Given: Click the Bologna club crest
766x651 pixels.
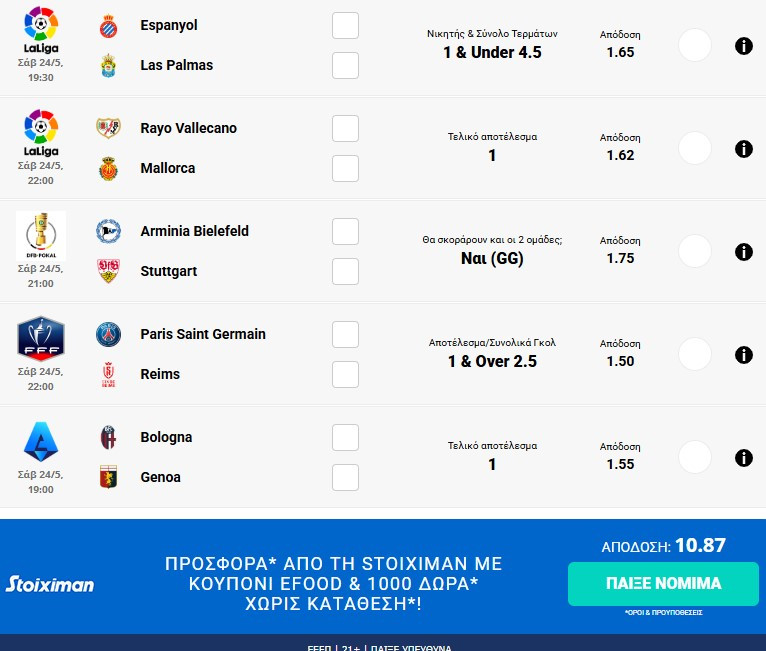Looking at the screenshot, I should 107,437.
